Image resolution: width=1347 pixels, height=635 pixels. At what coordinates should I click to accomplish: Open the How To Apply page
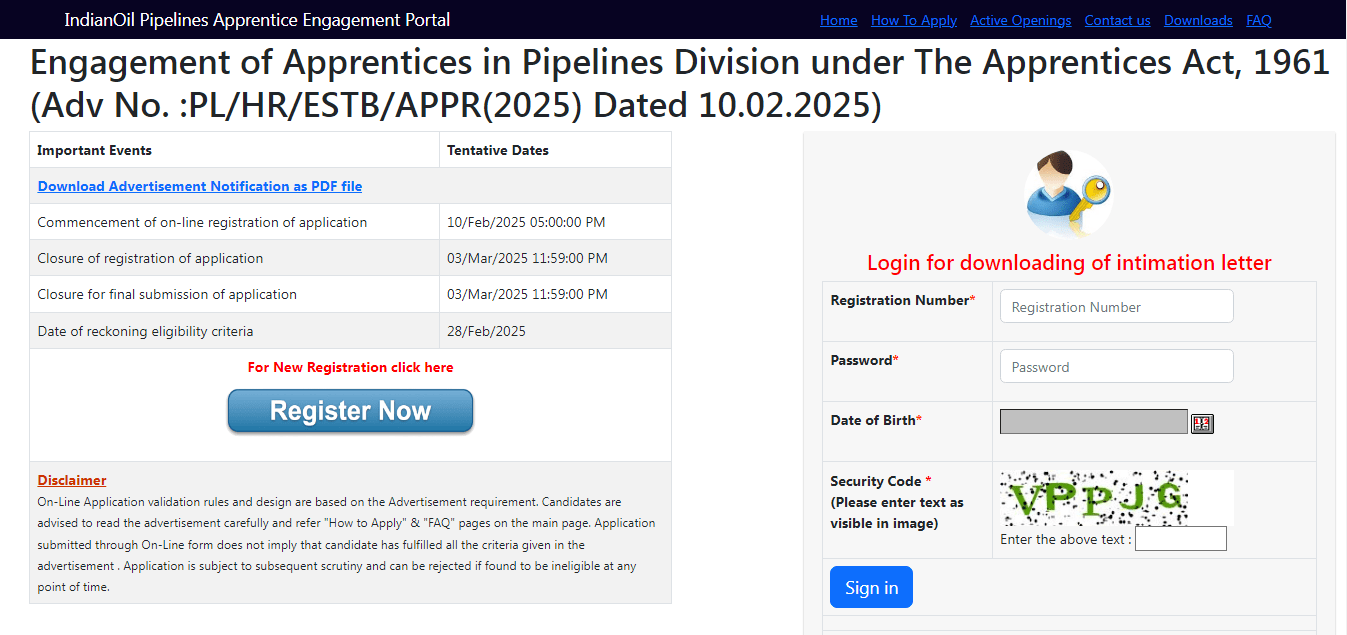[x=913, y=20]
